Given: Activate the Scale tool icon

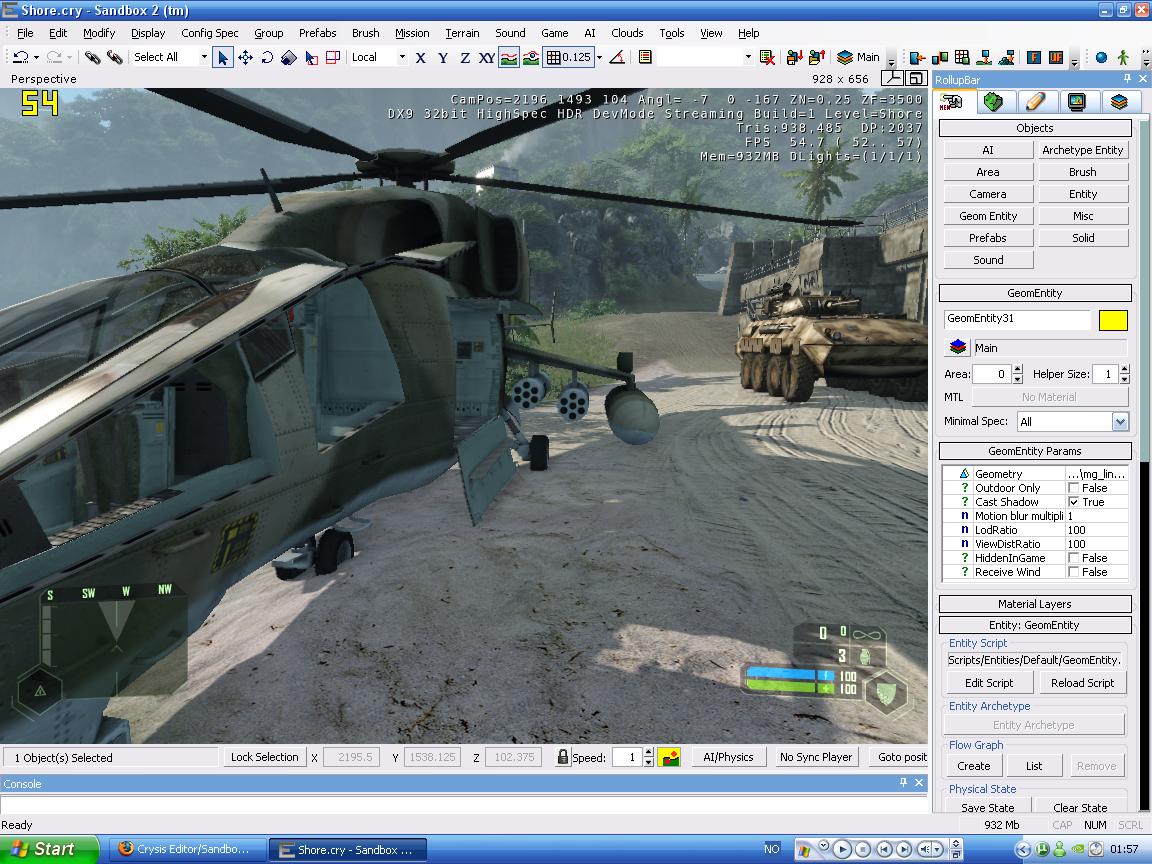Looking at the screenshot, I should tap(289, 57).
